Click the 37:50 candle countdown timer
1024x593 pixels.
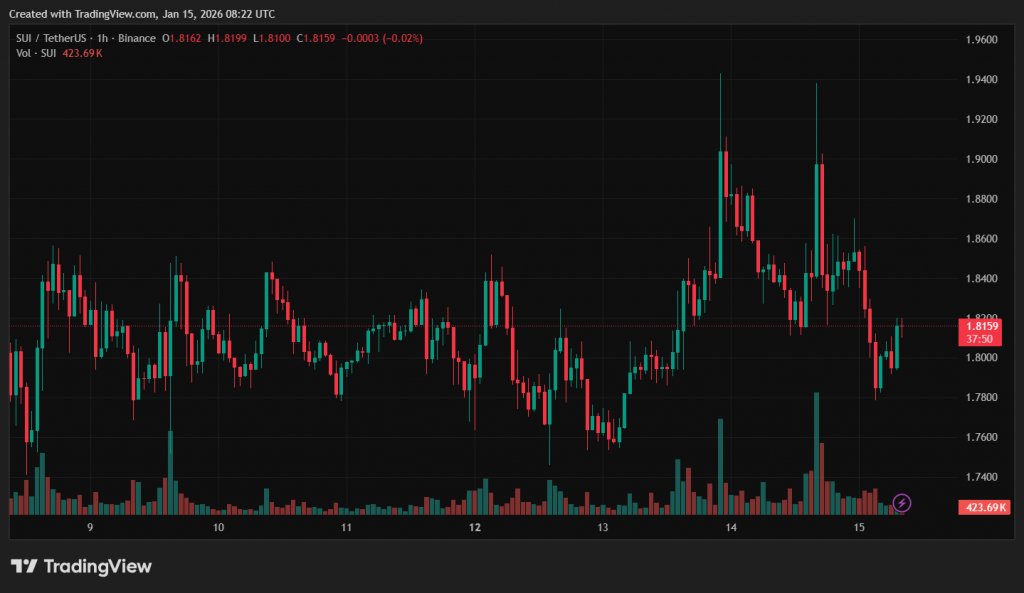[979, 339]
